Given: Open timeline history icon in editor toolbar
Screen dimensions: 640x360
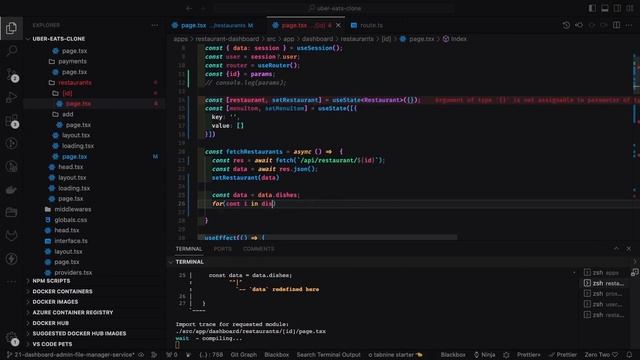Looking at the screenshot, I should [x=566, y=25].
